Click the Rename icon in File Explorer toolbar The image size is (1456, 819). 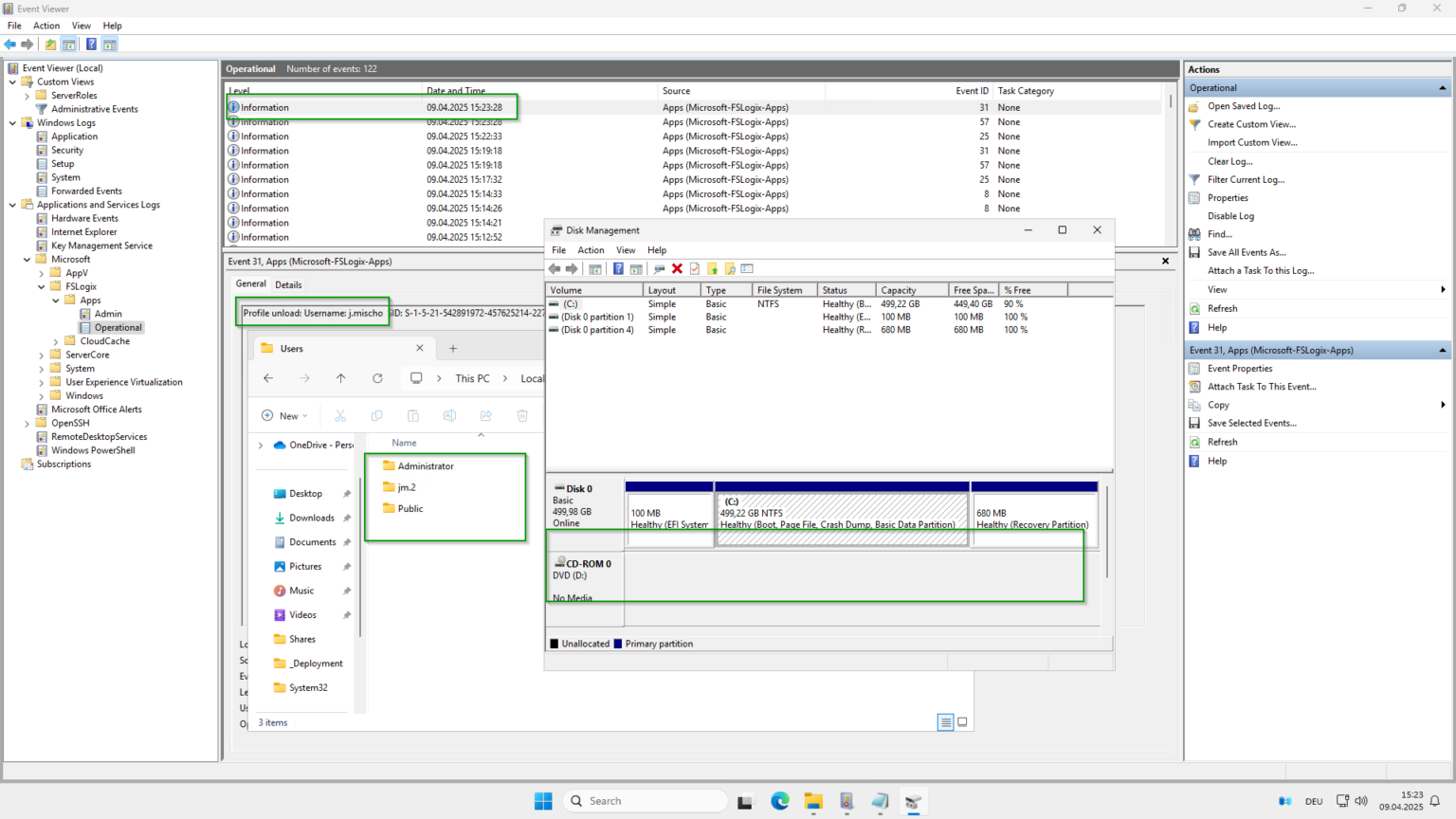(449, 415)
